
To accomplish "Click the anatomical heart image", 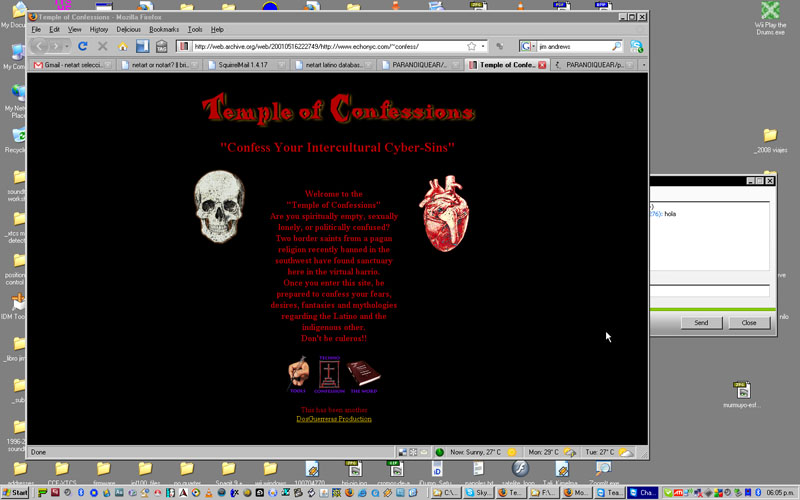I will [x=439, y=215].
